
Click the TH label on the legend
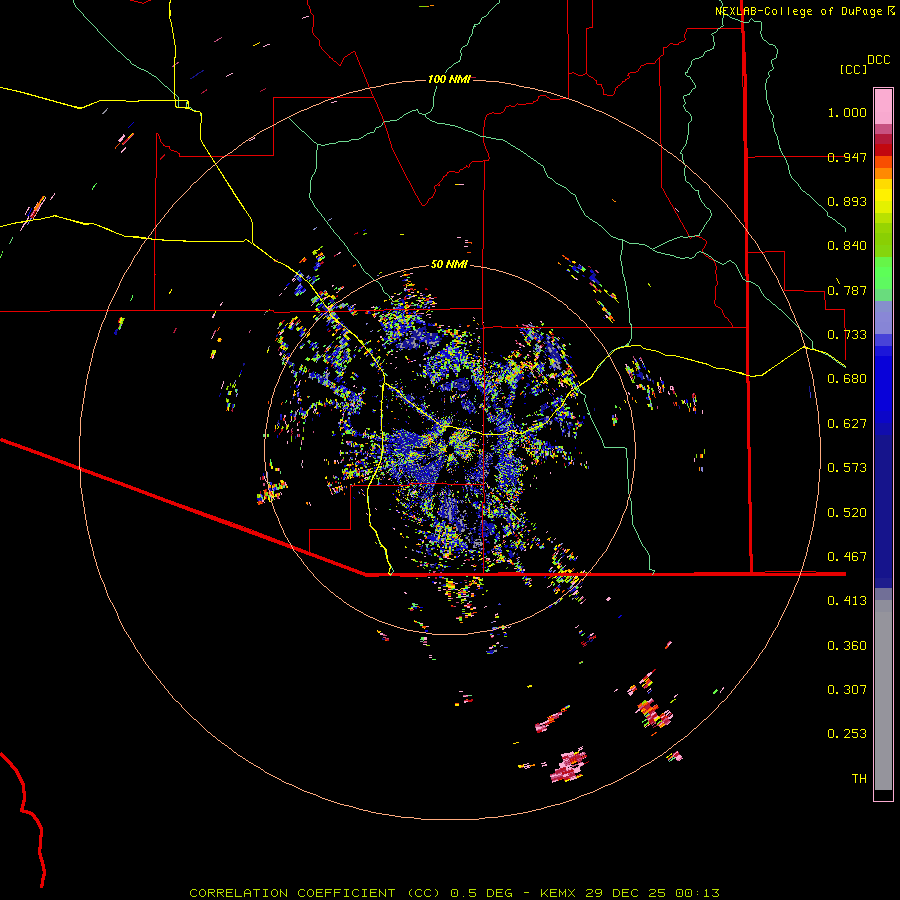[859, 779]
